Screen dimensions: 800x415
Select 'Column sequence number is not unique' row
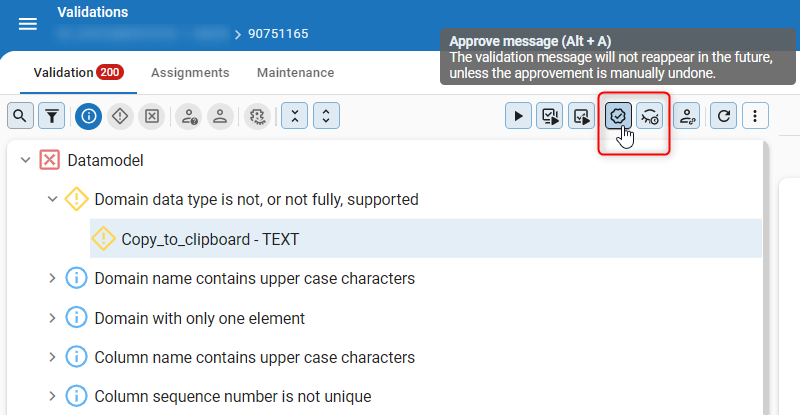[233, 396]
